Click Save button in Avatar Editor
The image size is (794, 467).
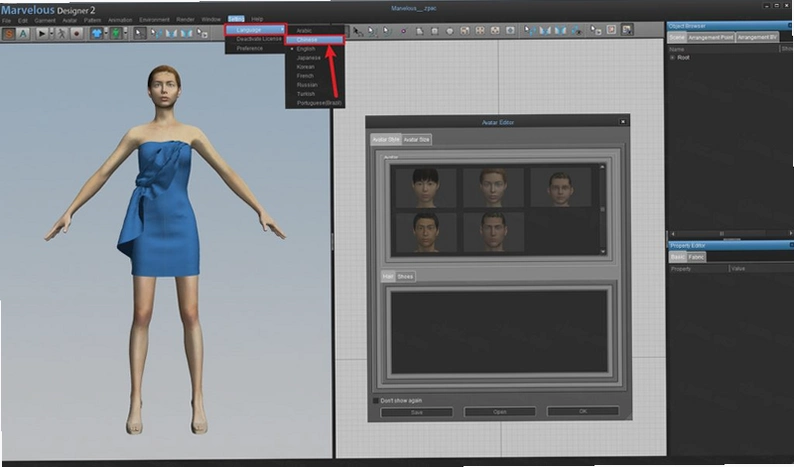tap(417, 412)
